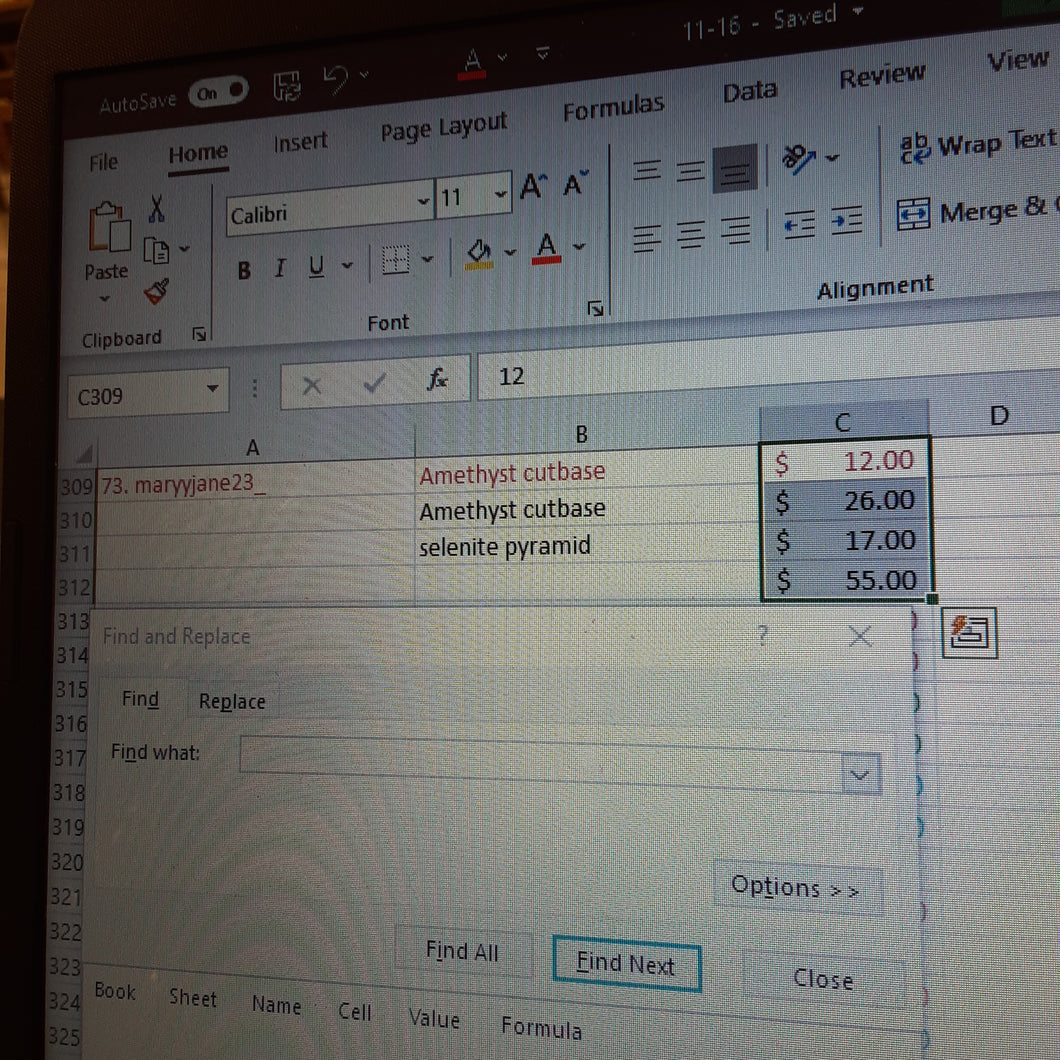Image resolution: width=1060 pixels, height=1060 pixels.
Task: Open Customize Quick Access Toolbar dropdown
Action: [x=542, y=52]
